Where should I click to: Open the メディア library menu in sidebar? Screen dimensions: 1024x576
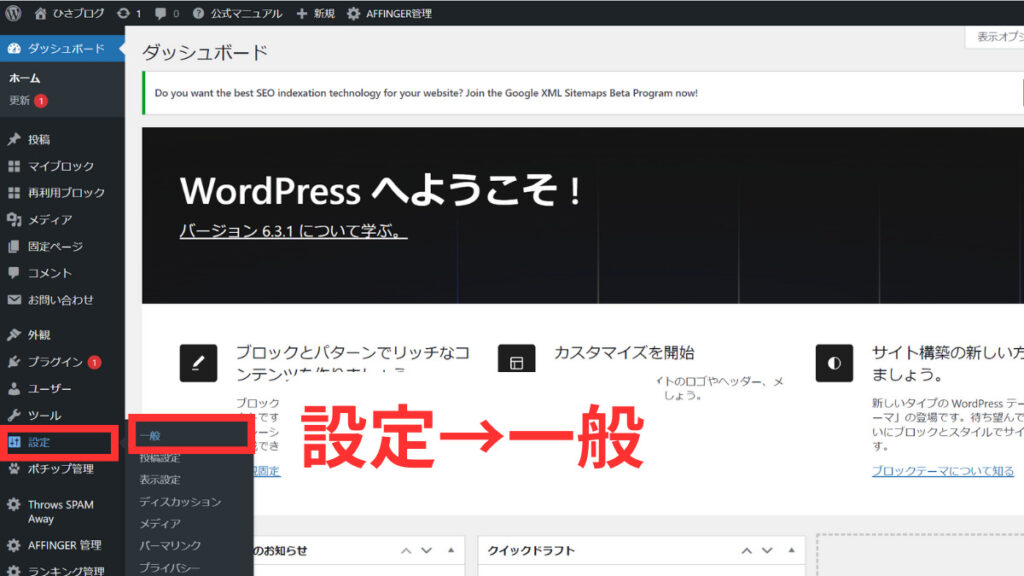coord(62,219)
